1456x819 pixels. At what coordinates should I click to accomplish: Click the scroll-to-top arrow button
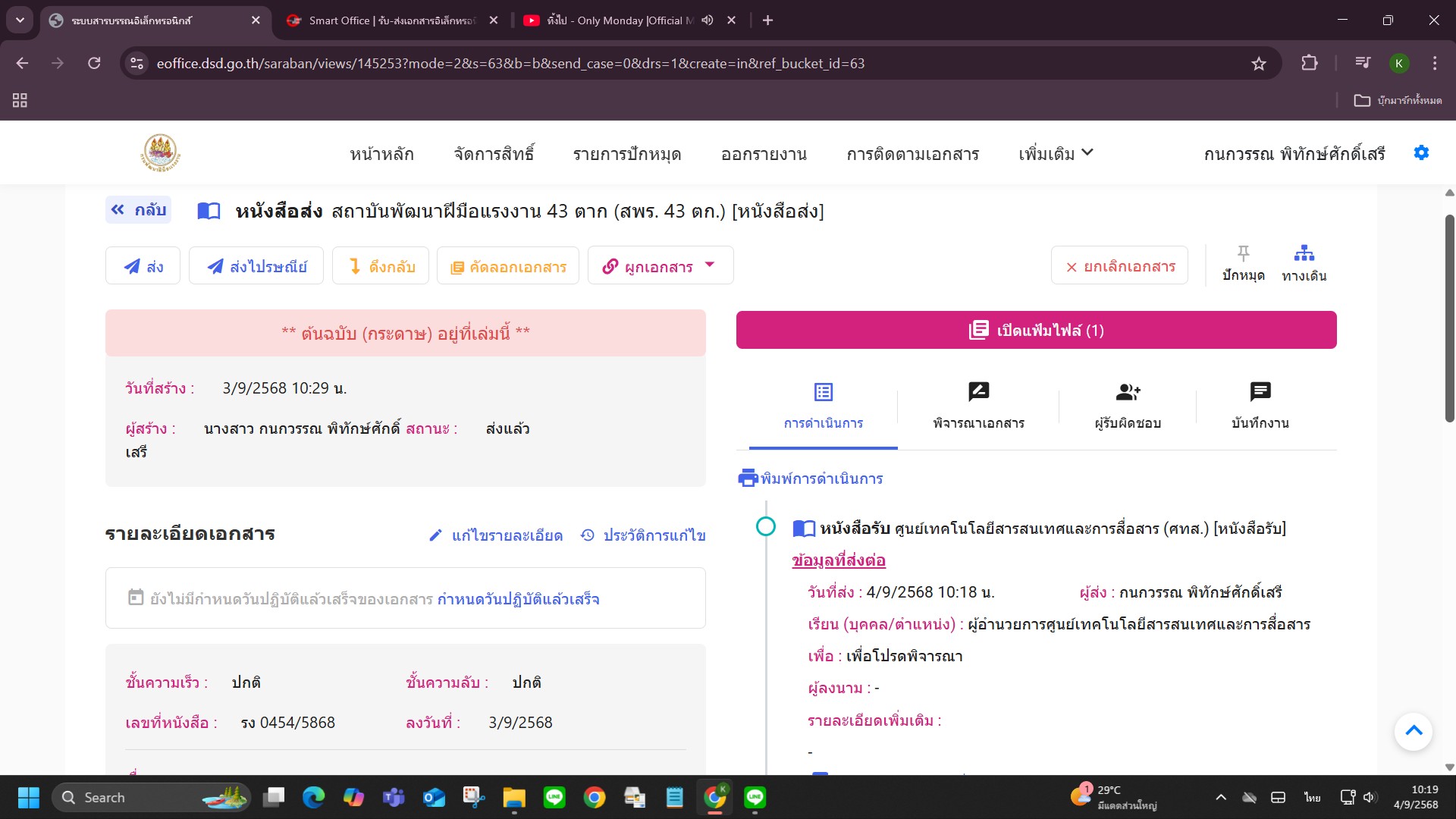click(x=1413, y=731)
